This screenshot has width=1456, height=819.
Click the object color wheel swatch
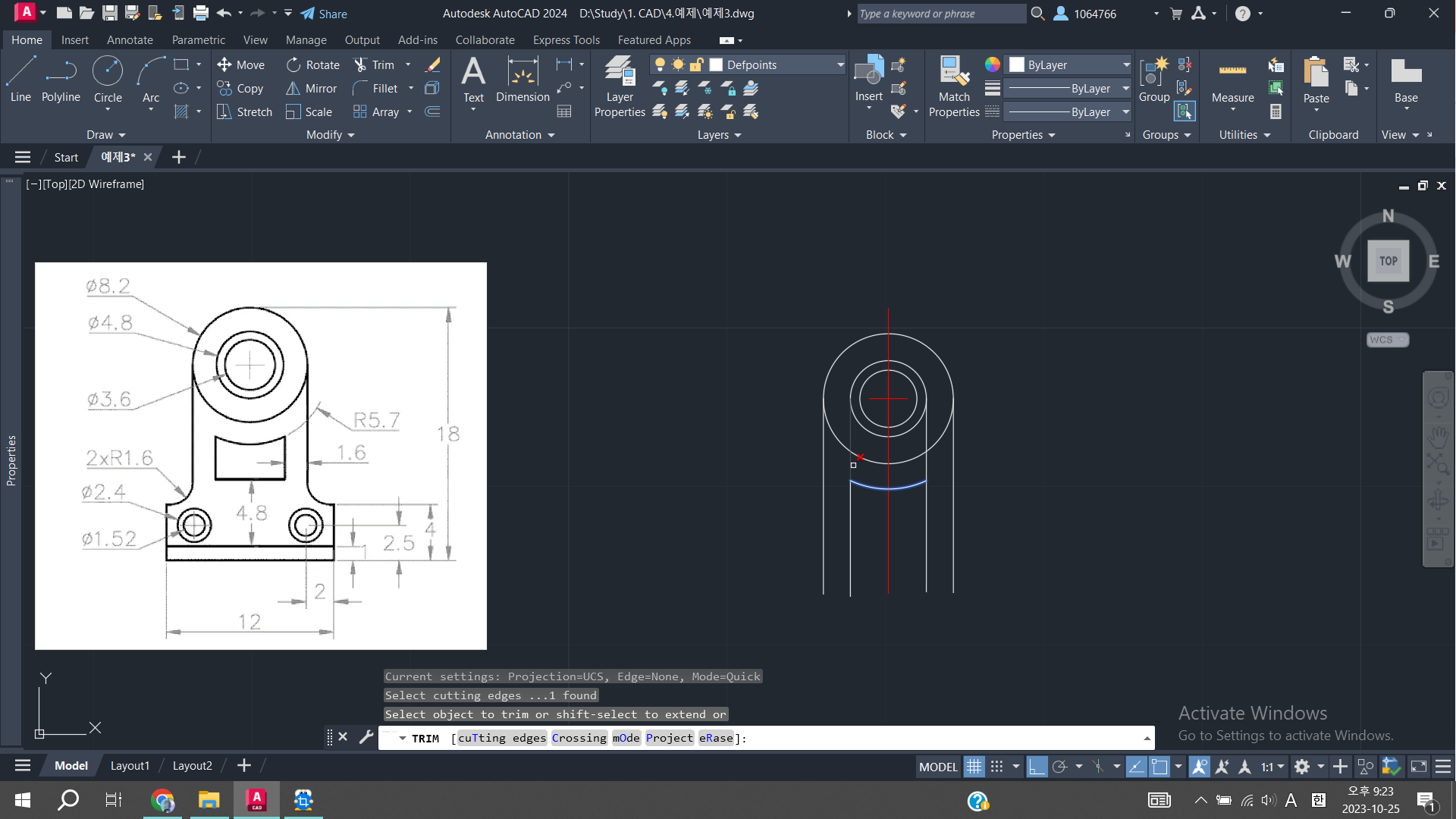(x=992, y=65)
